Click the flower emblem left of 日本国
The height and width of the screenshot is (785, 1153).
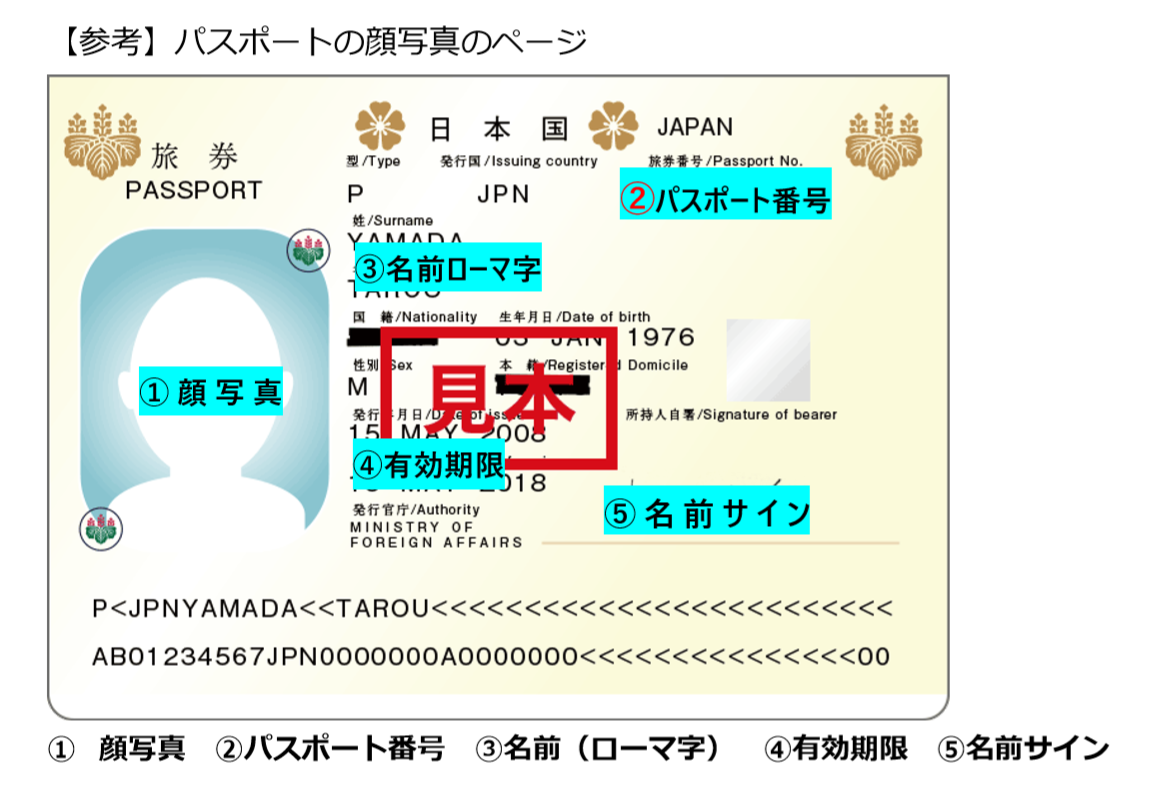coord(380,126)
